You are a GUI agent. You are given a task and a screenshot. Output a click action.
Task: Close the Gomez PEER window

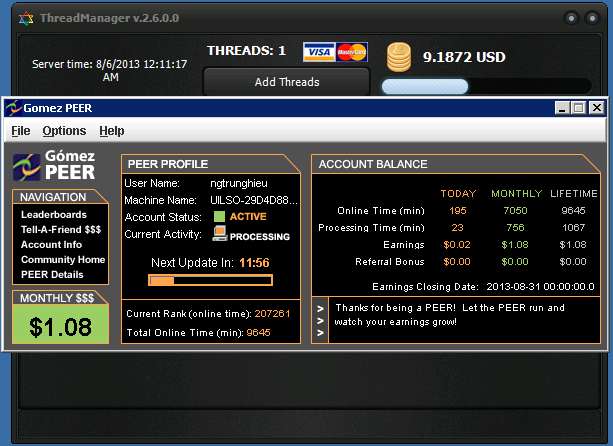point(597,107)
